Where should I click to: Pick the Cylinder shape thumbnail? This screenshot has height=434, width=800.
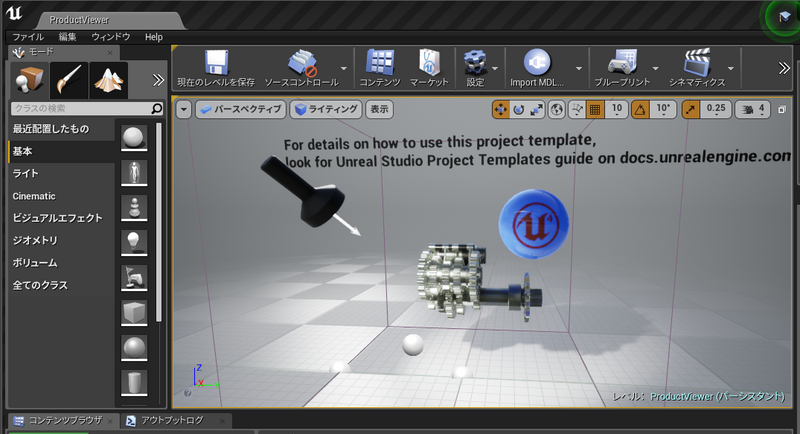click(134, 382)
